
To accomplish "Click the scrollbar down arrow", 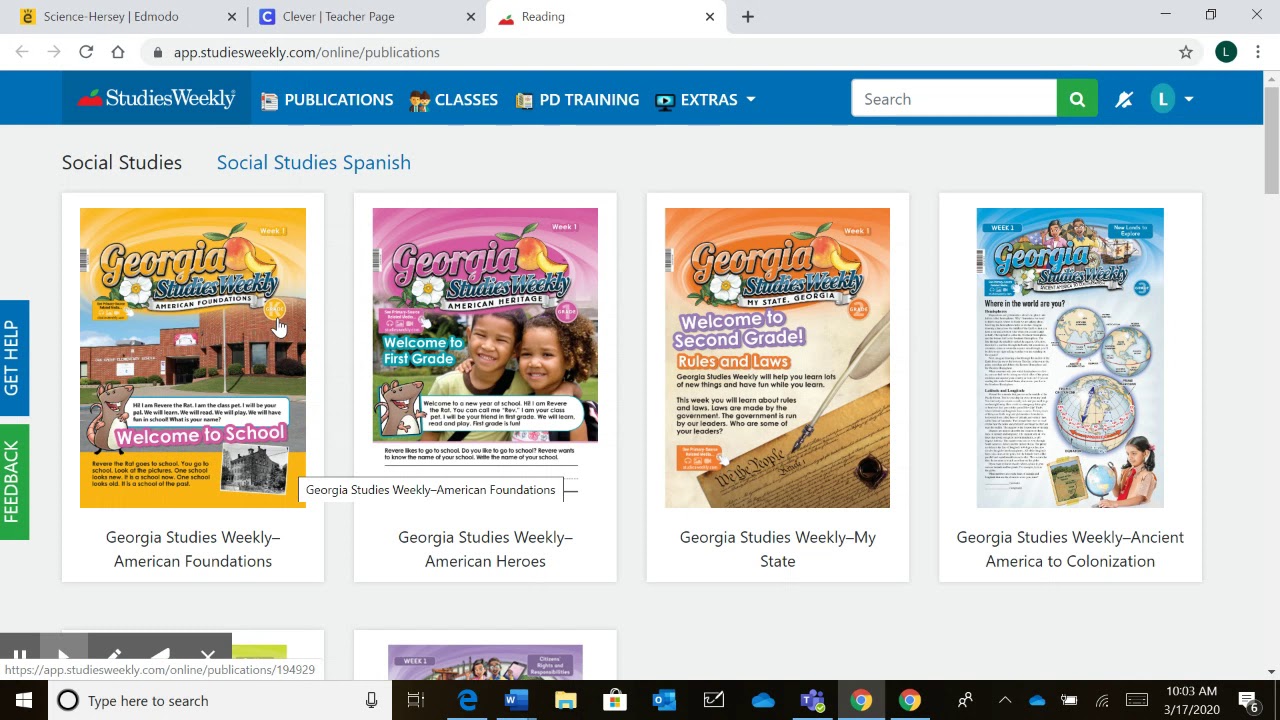I will pos(1271,672).
